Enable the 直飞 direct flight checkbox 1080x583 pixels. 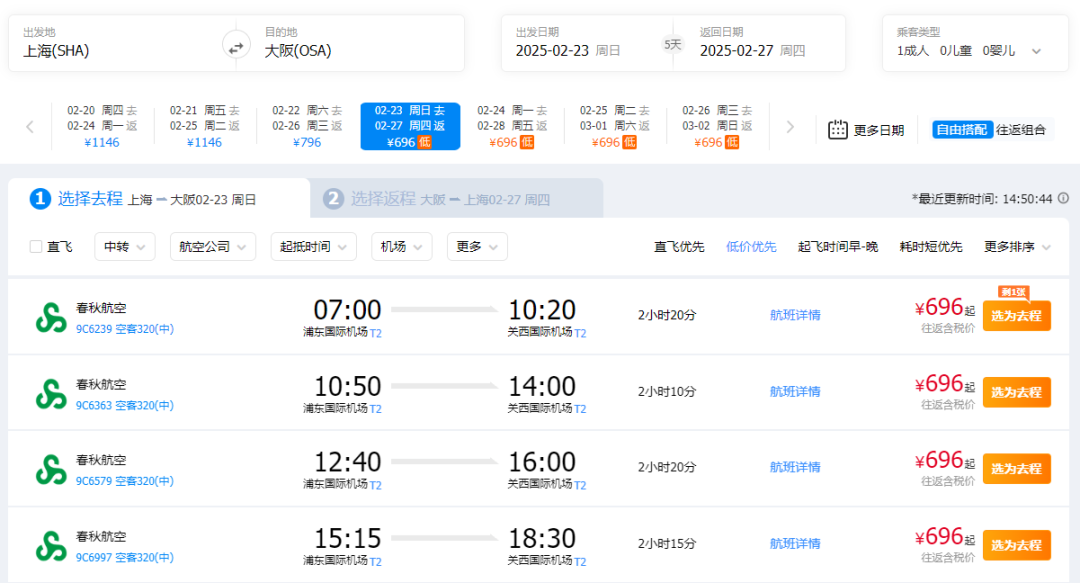click(36, 247)
